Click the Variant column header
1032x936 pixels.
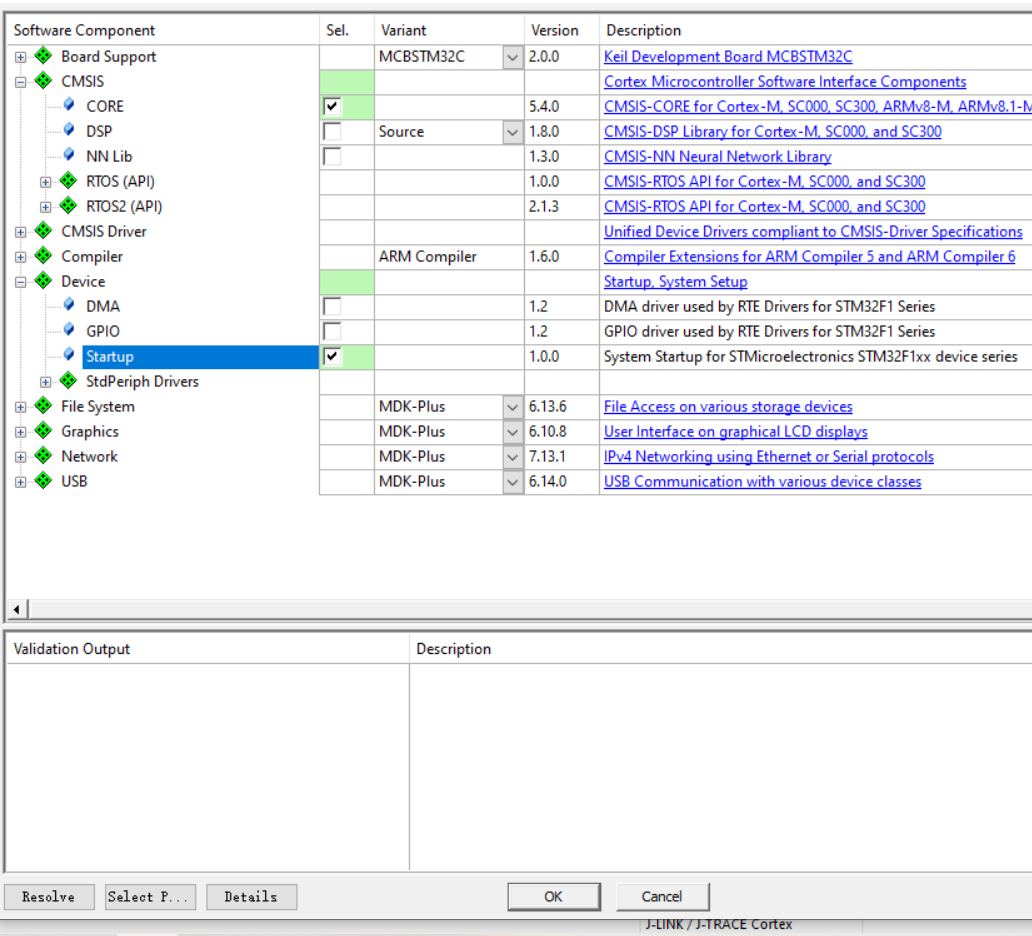[x=449, y=30]
